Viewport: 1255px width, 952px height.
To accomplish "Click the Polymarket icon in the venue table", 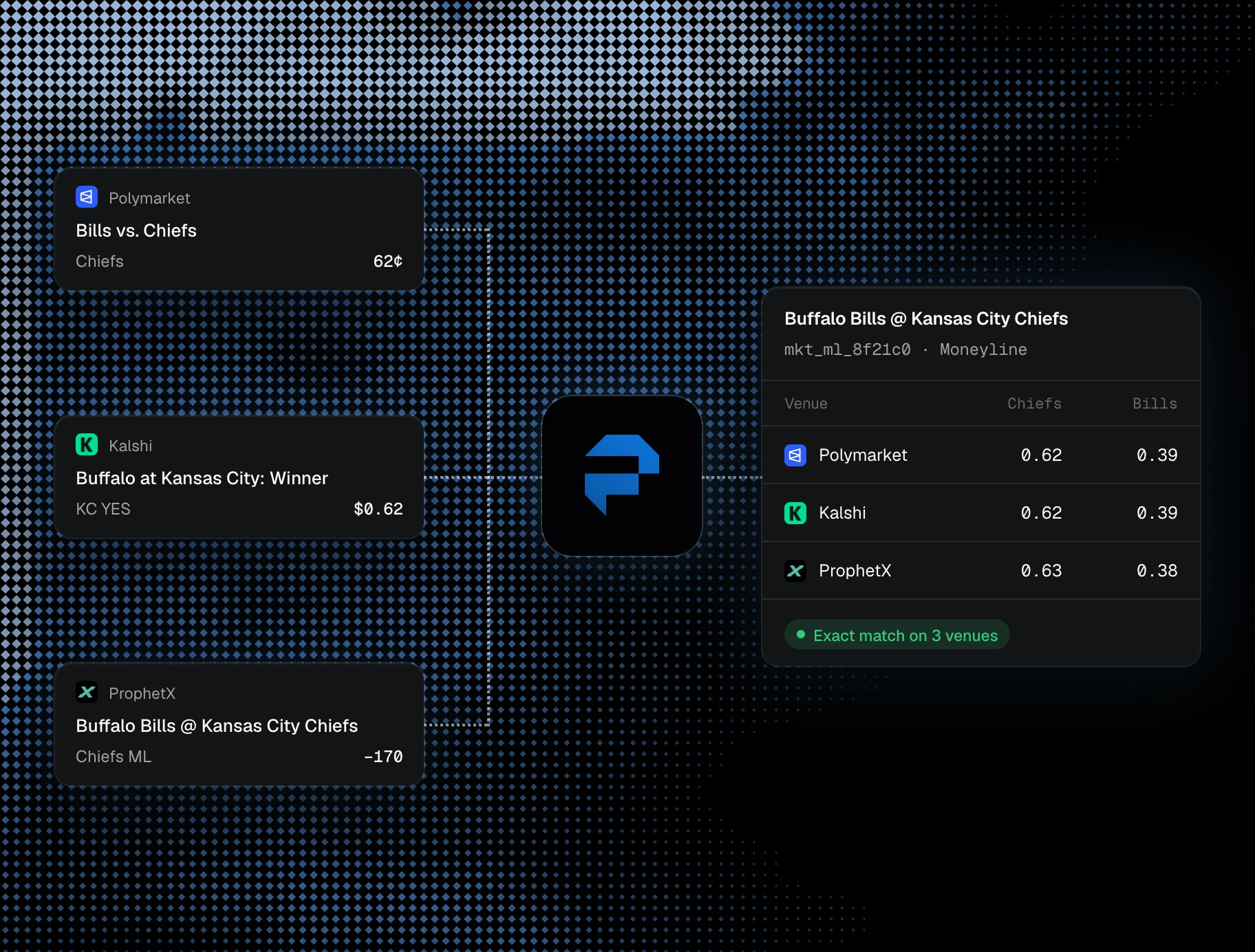I will coord(795,455).
